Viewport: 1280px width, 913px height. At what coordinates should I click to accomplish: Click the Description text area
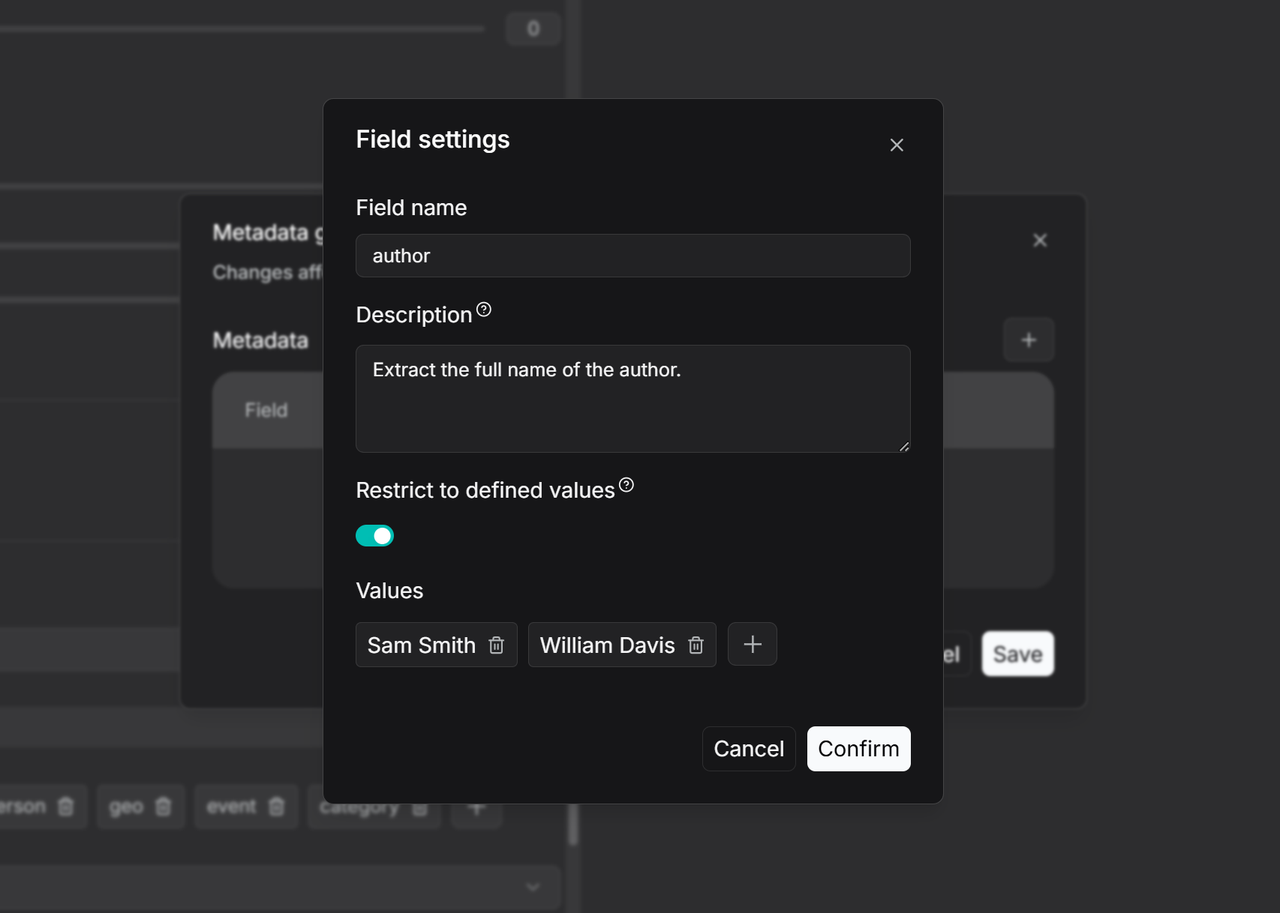(632, 398)
